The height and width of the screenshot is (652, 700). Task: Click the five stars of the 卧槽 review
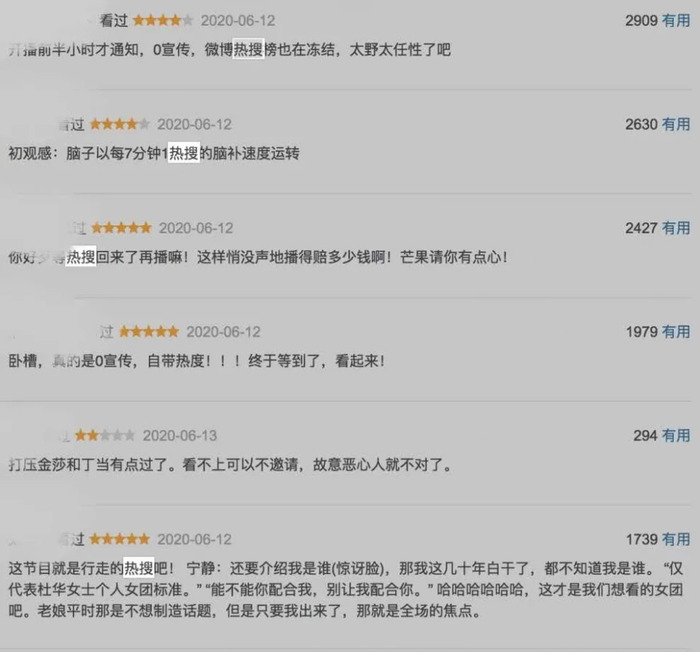tap(149, 332)
